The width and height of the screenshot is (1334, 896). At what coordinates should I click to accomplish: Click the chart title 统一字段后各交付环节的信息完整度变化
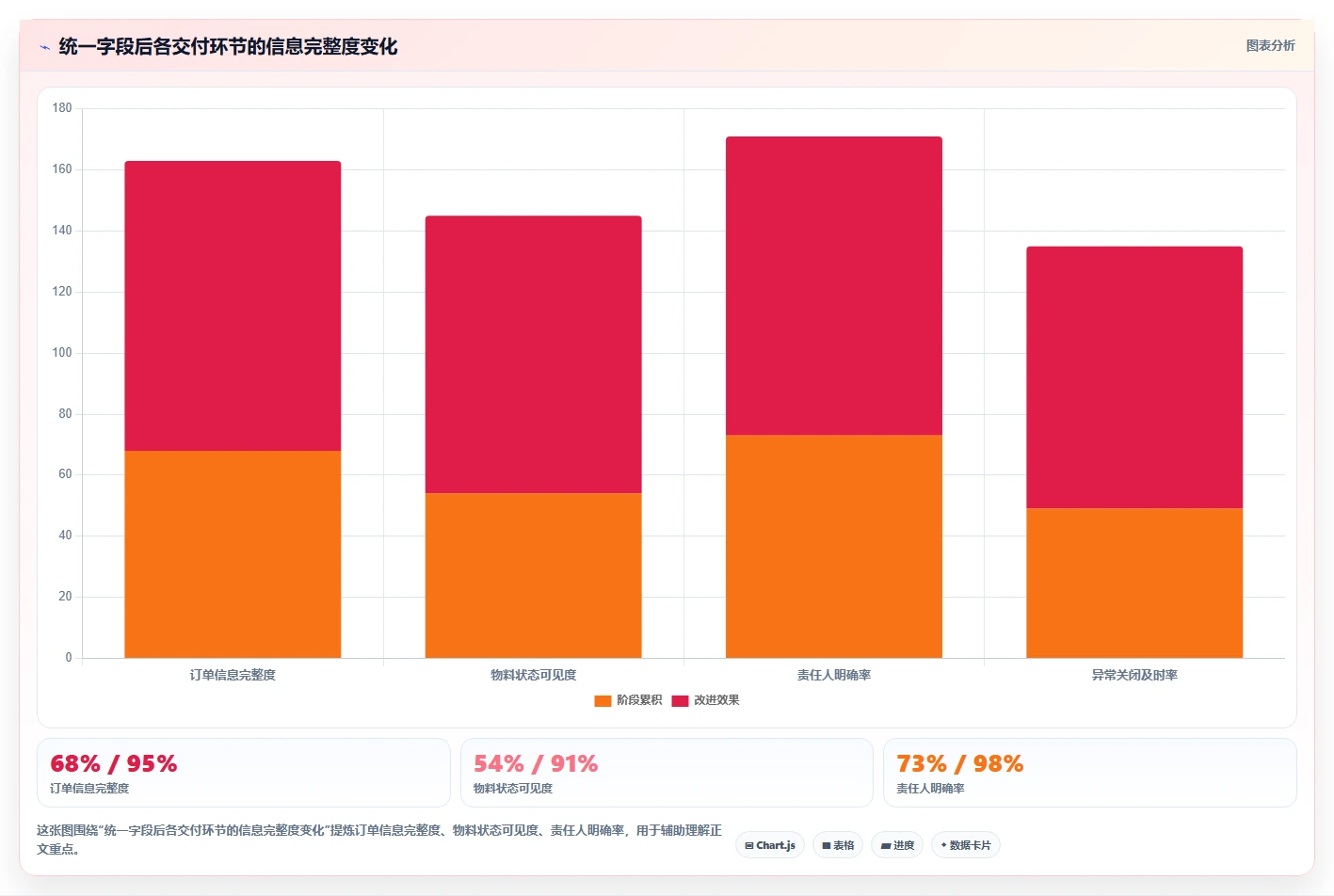pos(228,46)
